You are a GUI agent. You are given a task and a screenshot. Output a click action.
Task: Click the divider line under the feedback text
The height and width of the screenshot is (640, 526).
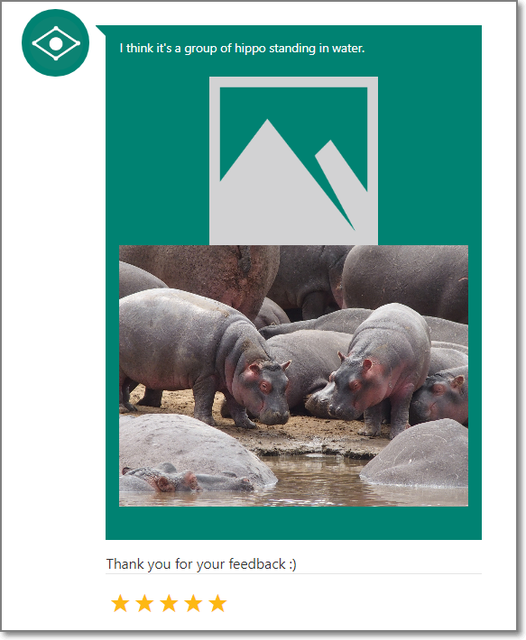pyautogui.click(x=293, y=573)
